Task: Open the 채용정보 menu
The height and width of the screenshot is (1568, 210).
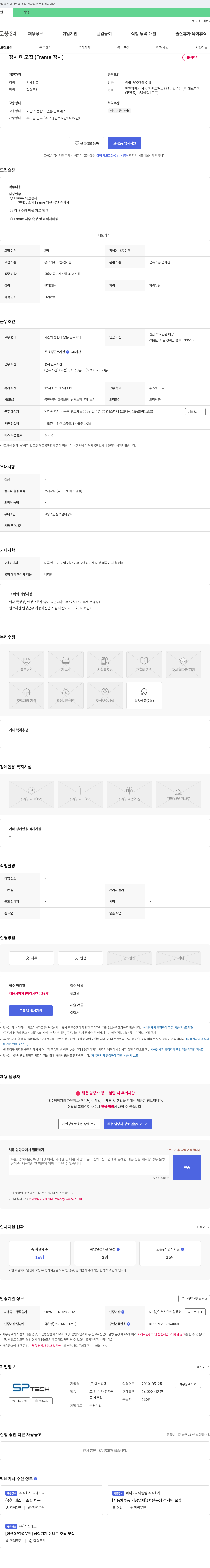Action: tap(35, 33)
